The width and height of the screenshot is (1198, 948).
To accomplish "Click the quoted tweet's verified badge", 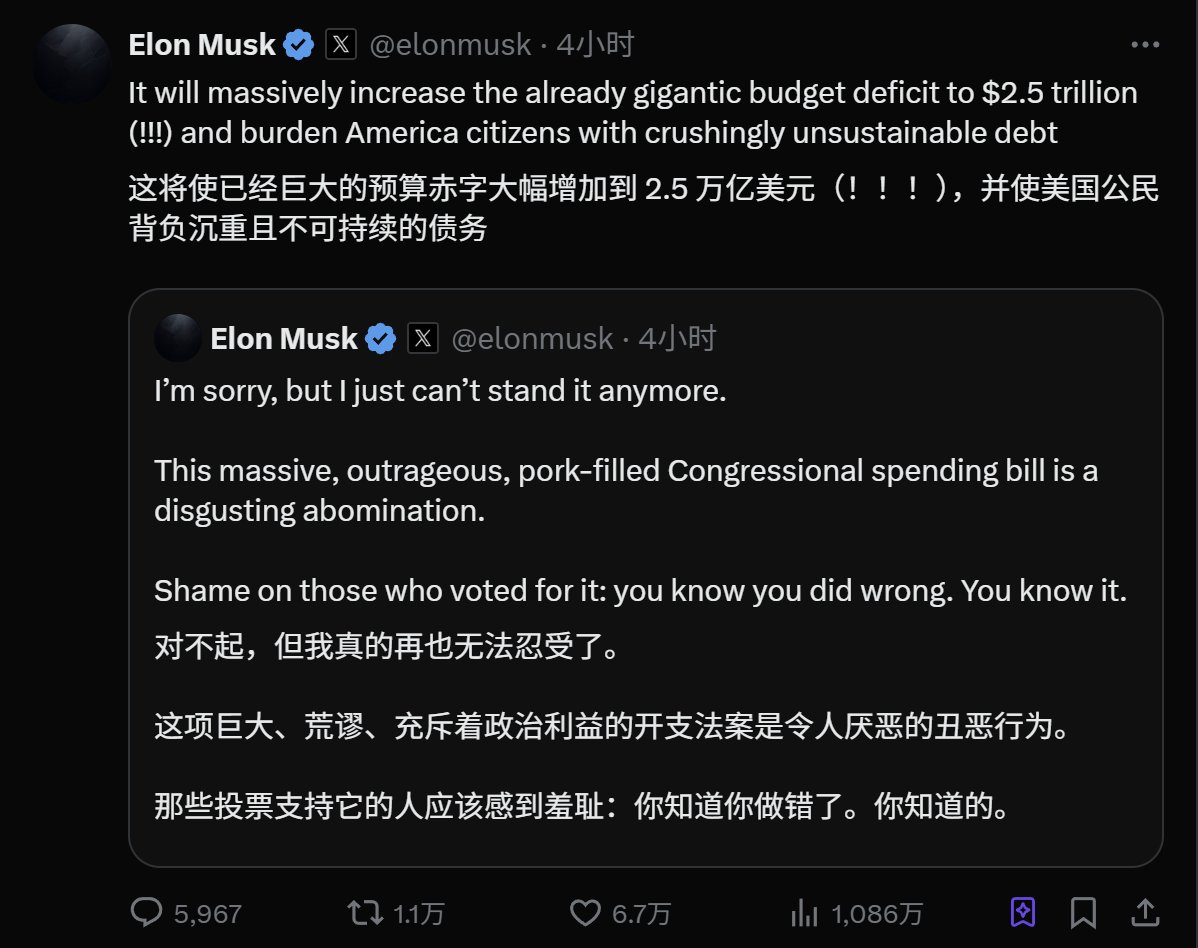I will pyautogui.click(x=380, y=339).
